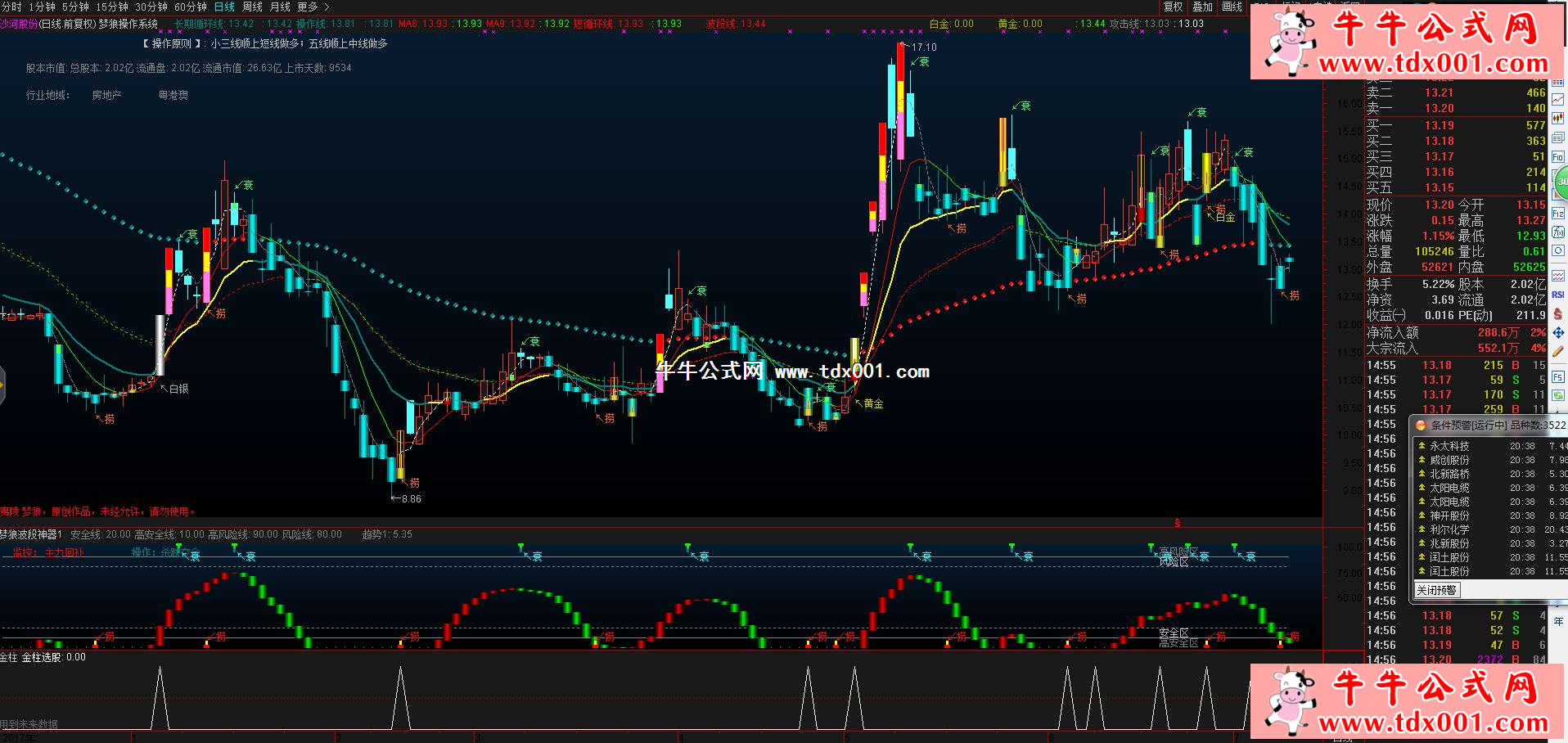Switch to the 15分钟 period tab
The width and height of the screenshot is (1568, 743).
(x=112, y=7)
